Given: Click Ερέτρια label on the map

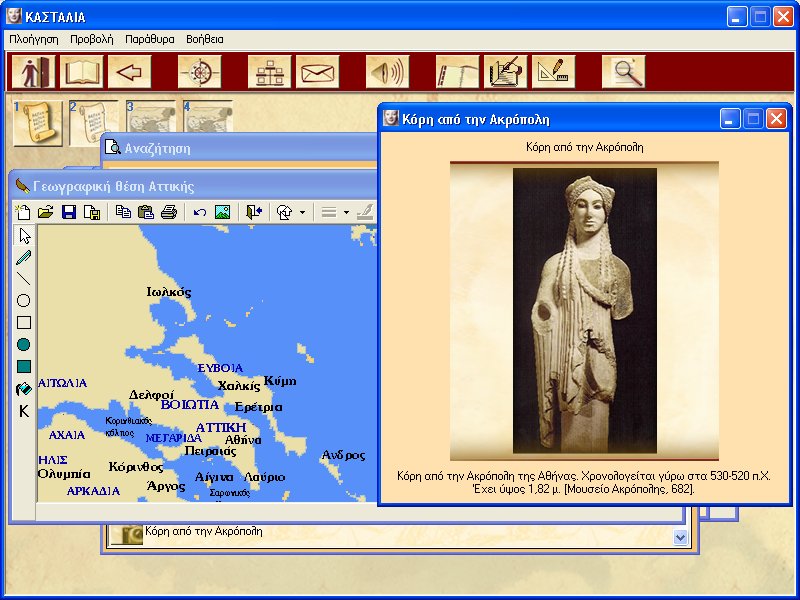Looking at the screenshot, I should click(x=258, y=407).
